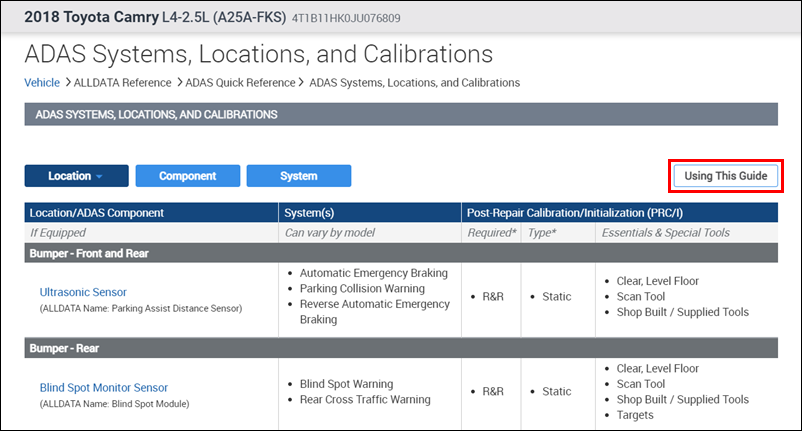
Task: Click the Automatic Emergency Braking entry
Action: (x=373, y=273)
